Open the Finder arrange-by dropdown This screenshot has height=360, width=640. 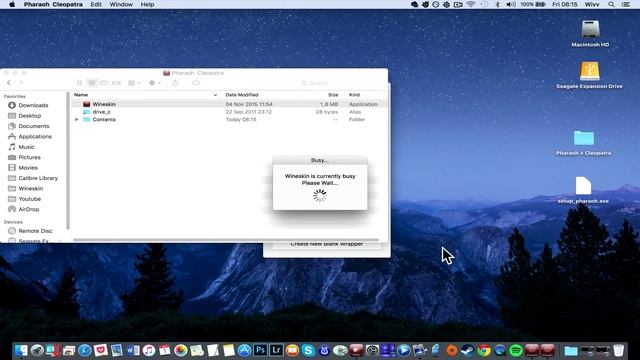pos(134,83)
